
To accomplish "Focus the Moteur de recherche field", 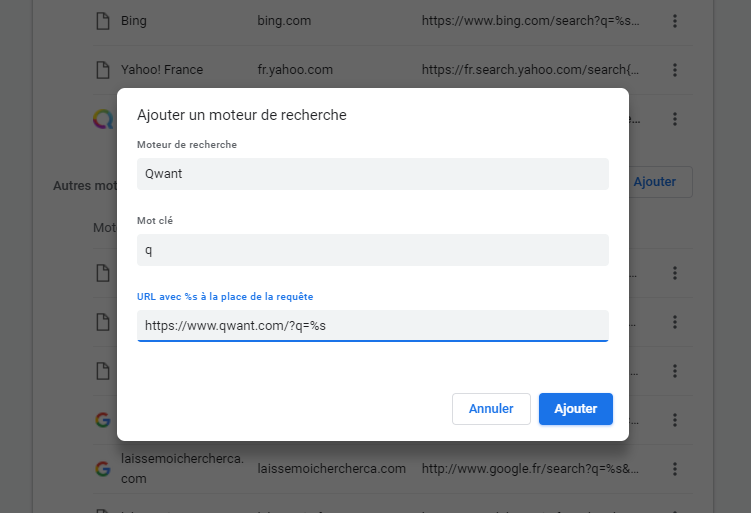I will click(372, 173).
